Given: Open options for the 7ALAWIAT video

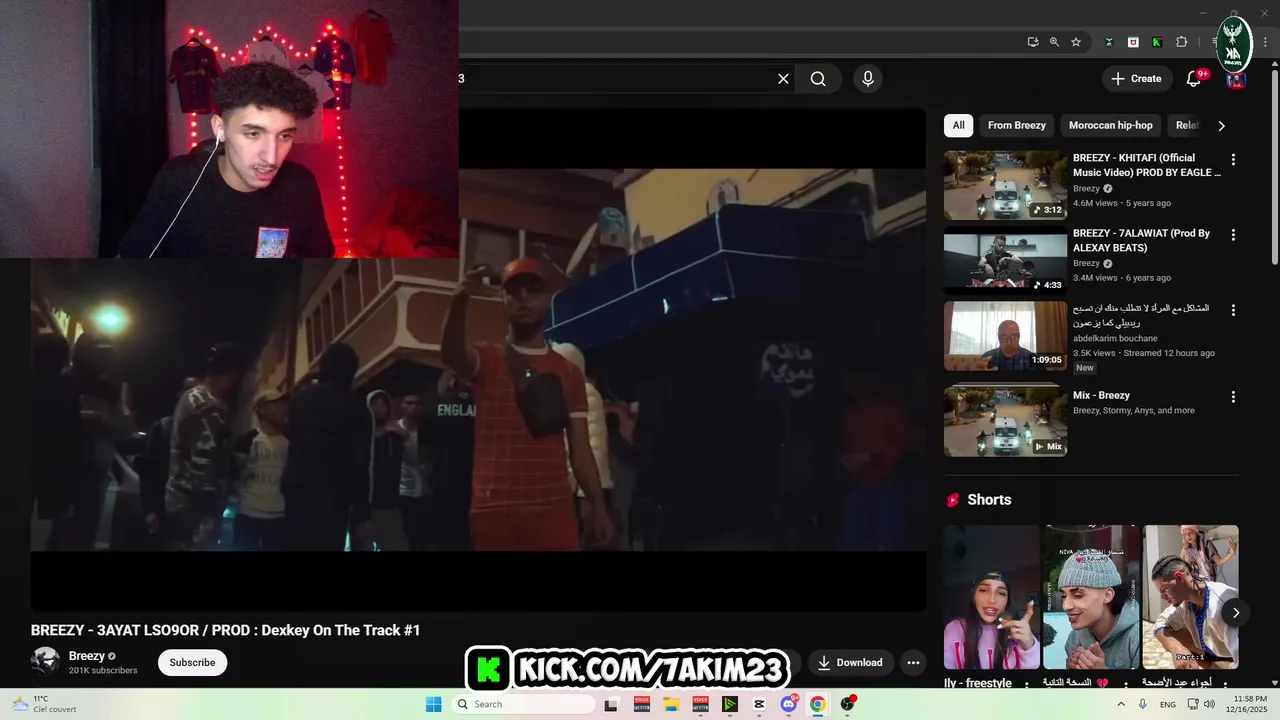Looking at the screenshot, I should (1233, 234).
